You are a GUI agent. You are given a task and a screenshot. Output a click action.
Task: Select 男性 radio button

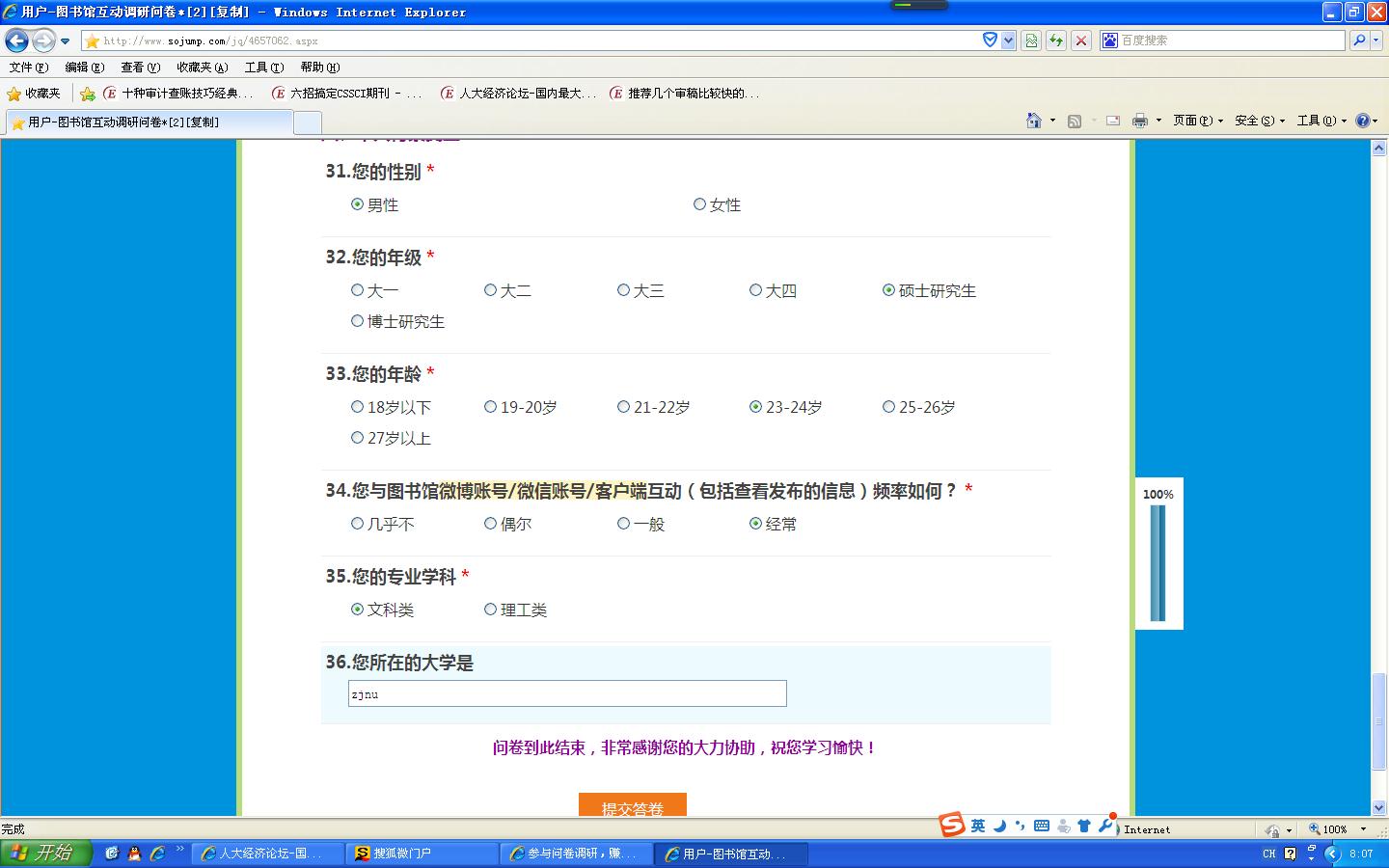(x=358, y=204)
